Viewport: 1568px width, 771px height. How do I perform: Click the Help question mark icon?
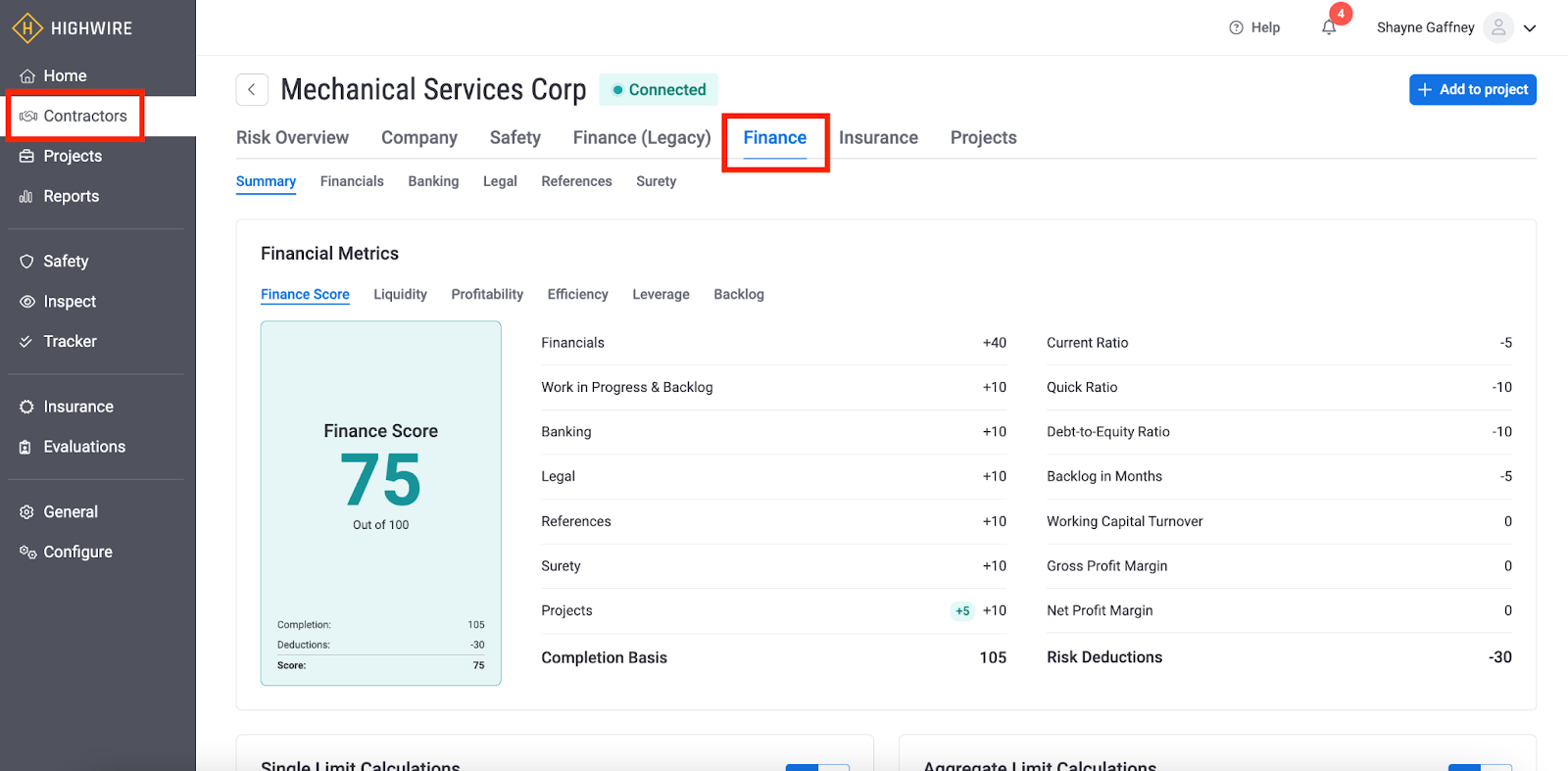pos(1236,27)
